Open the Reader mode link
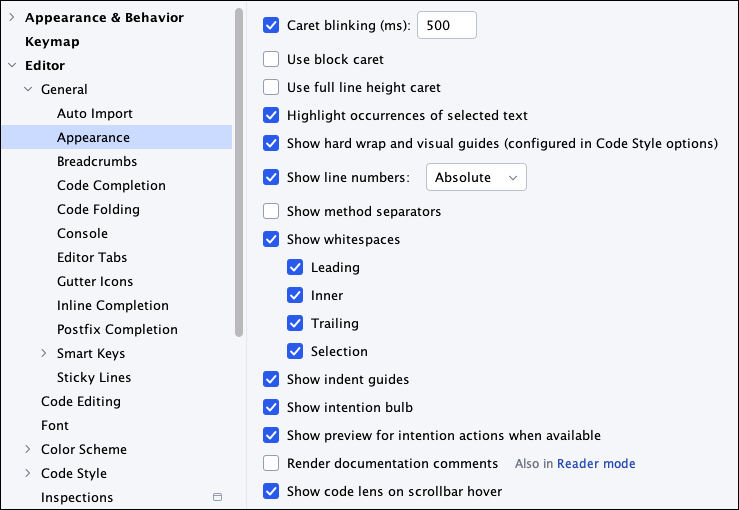Viewport: 739px width, 510px height. [596, 463]
